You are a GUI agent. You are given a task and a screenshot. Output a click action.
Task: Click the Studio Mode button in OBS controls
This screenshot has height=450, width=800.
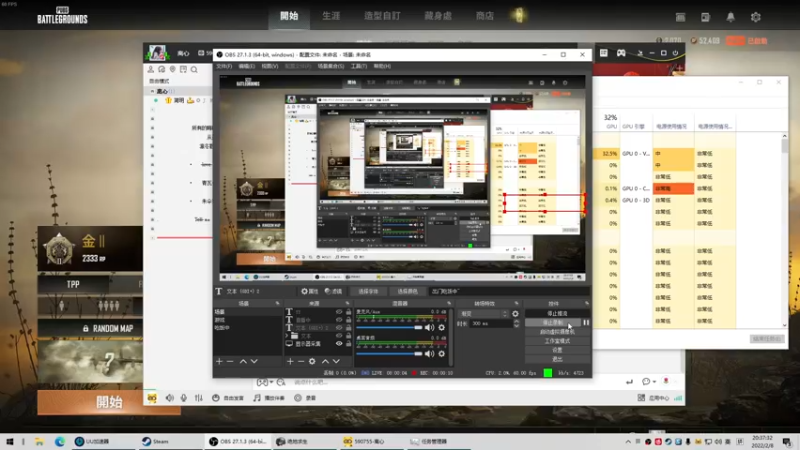point(557,341)
